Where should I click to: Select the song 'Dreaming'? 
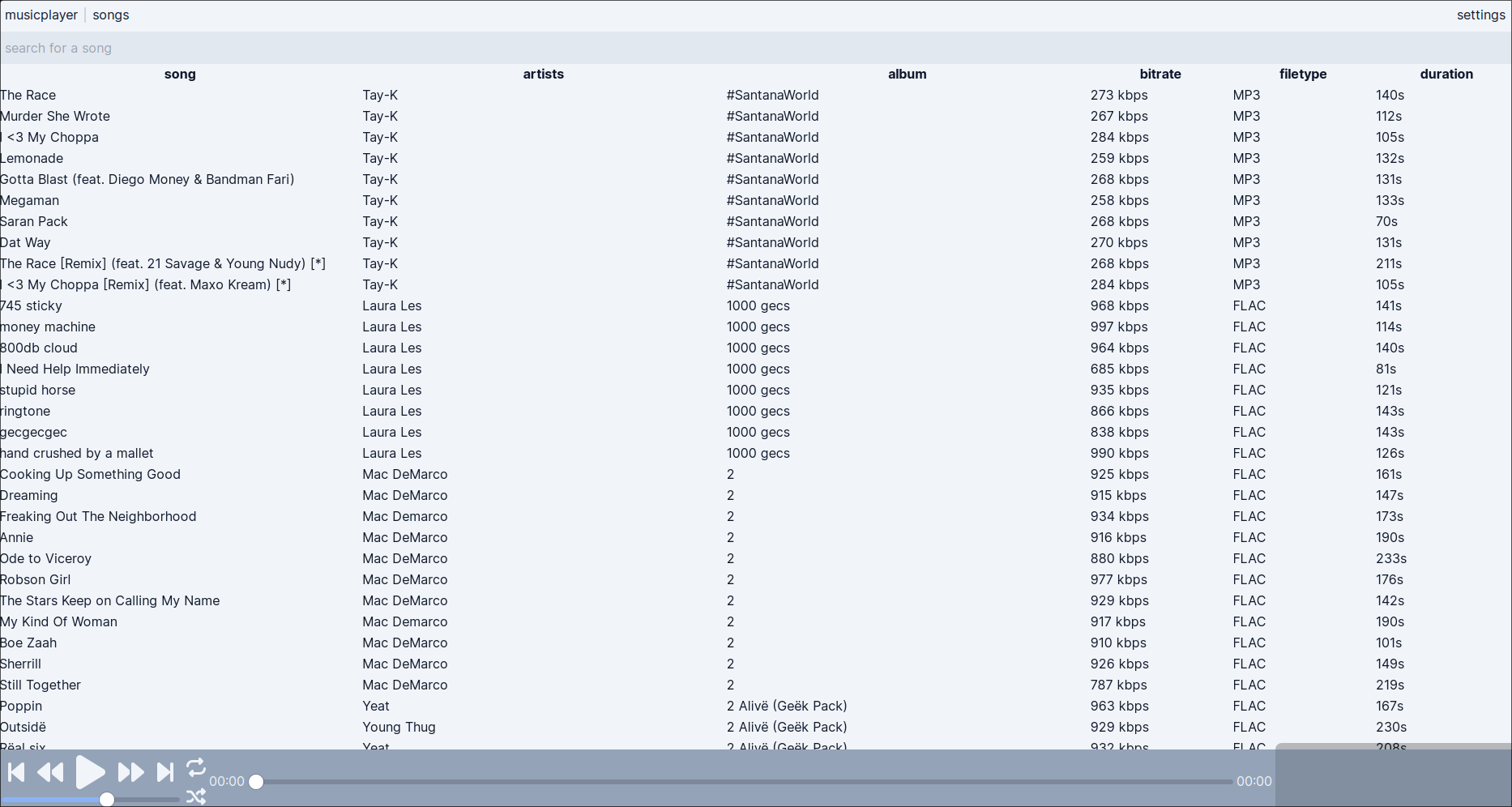(x=29, y=495)
